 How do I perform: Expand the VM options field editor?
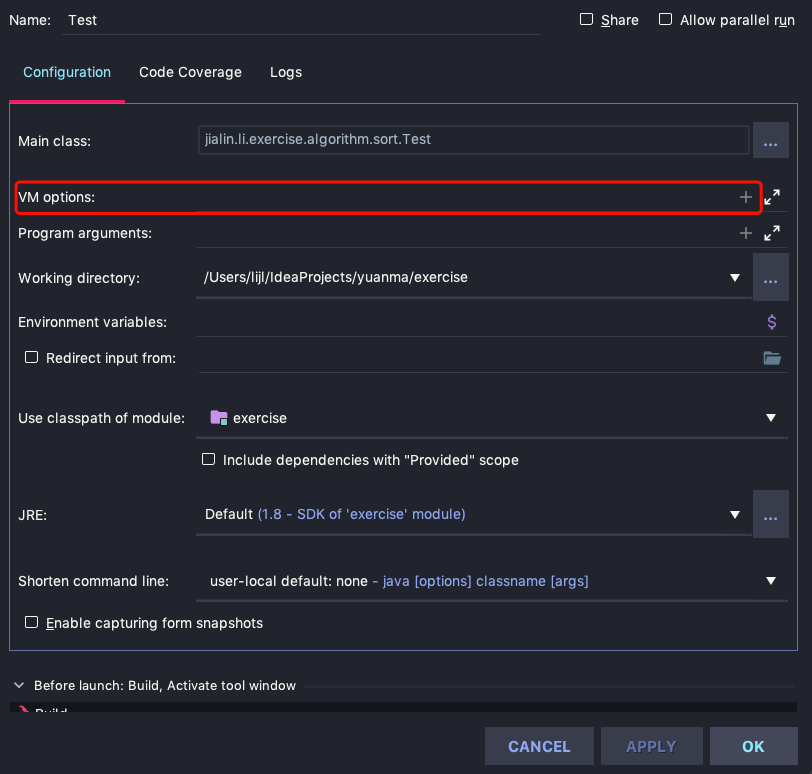(772, 197)
